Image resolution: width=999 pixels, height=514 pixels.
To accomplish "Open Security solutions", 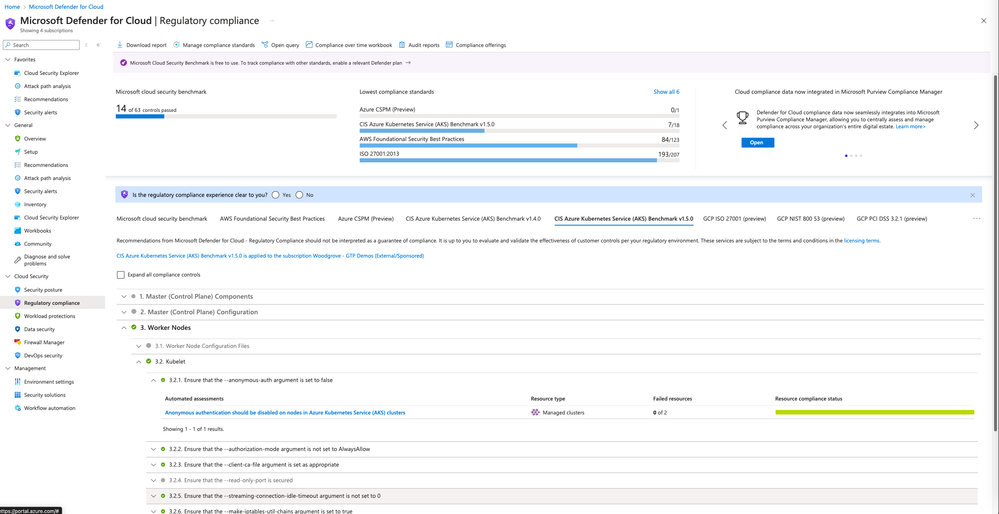I will (45, 395).
